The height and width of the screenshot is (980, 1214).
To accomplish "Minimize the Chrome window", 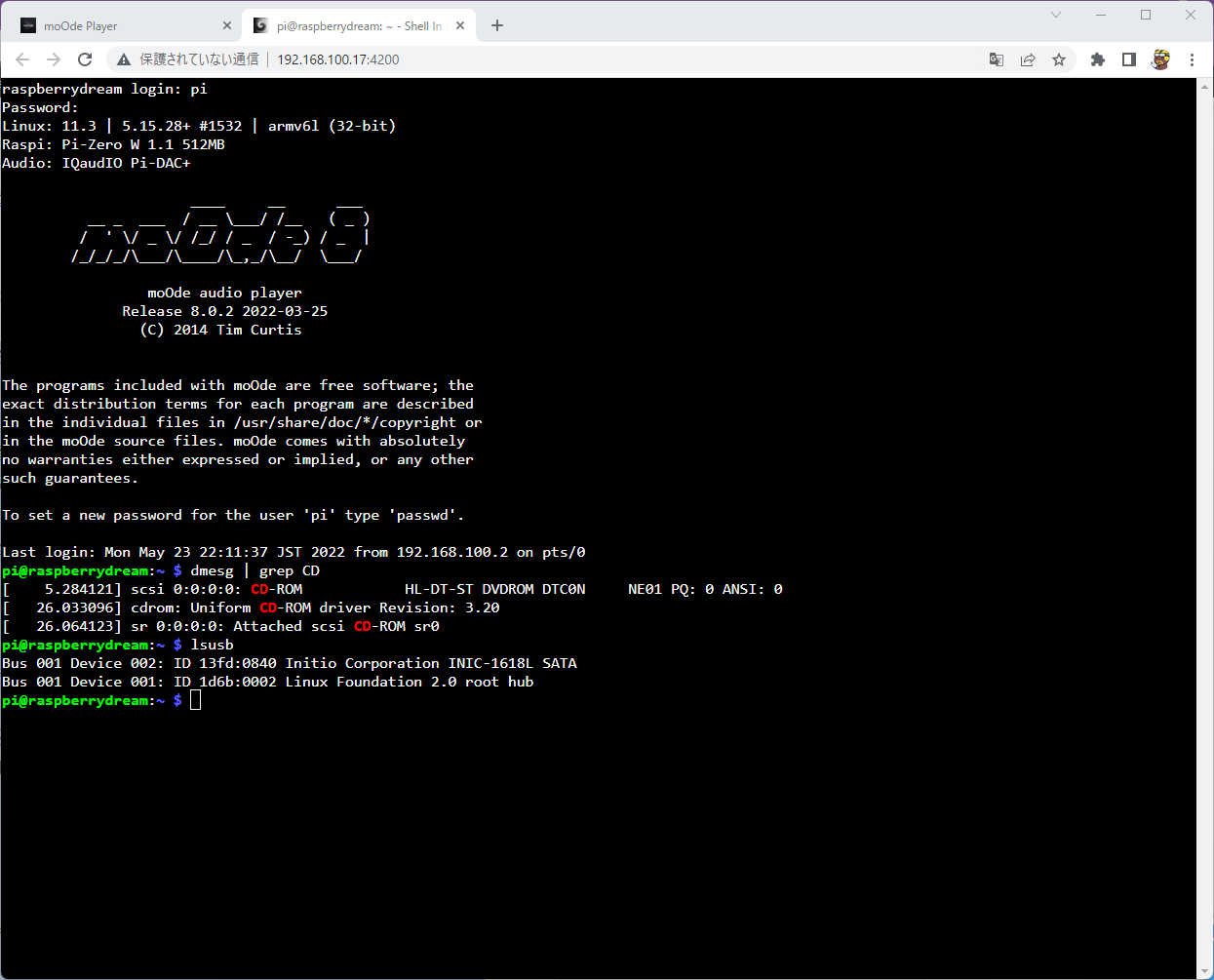I will click(x=1101, y=15).
